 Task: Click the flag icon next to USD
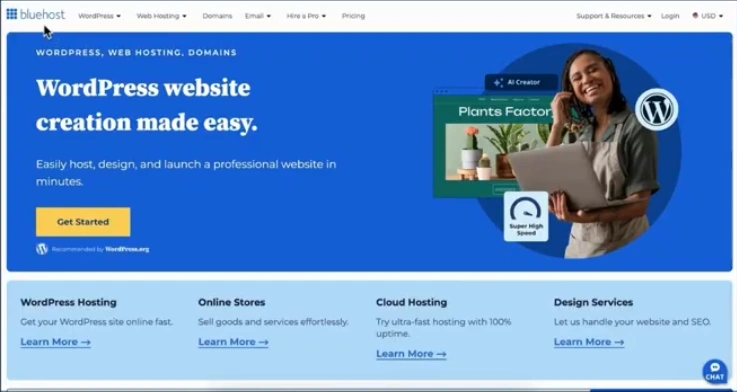click(x=695, y=16)
